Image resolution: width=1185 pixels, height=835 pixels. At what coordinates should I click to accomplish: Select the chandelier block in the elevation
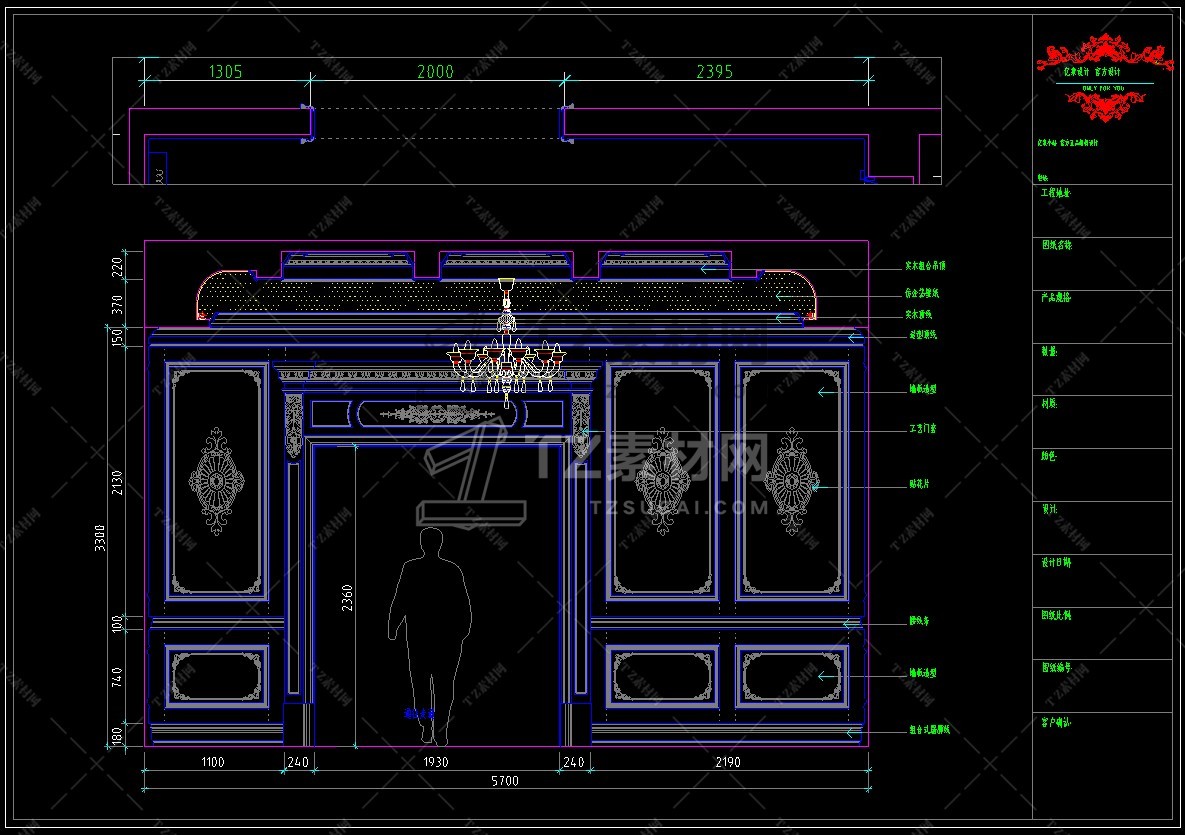point(506,344)
